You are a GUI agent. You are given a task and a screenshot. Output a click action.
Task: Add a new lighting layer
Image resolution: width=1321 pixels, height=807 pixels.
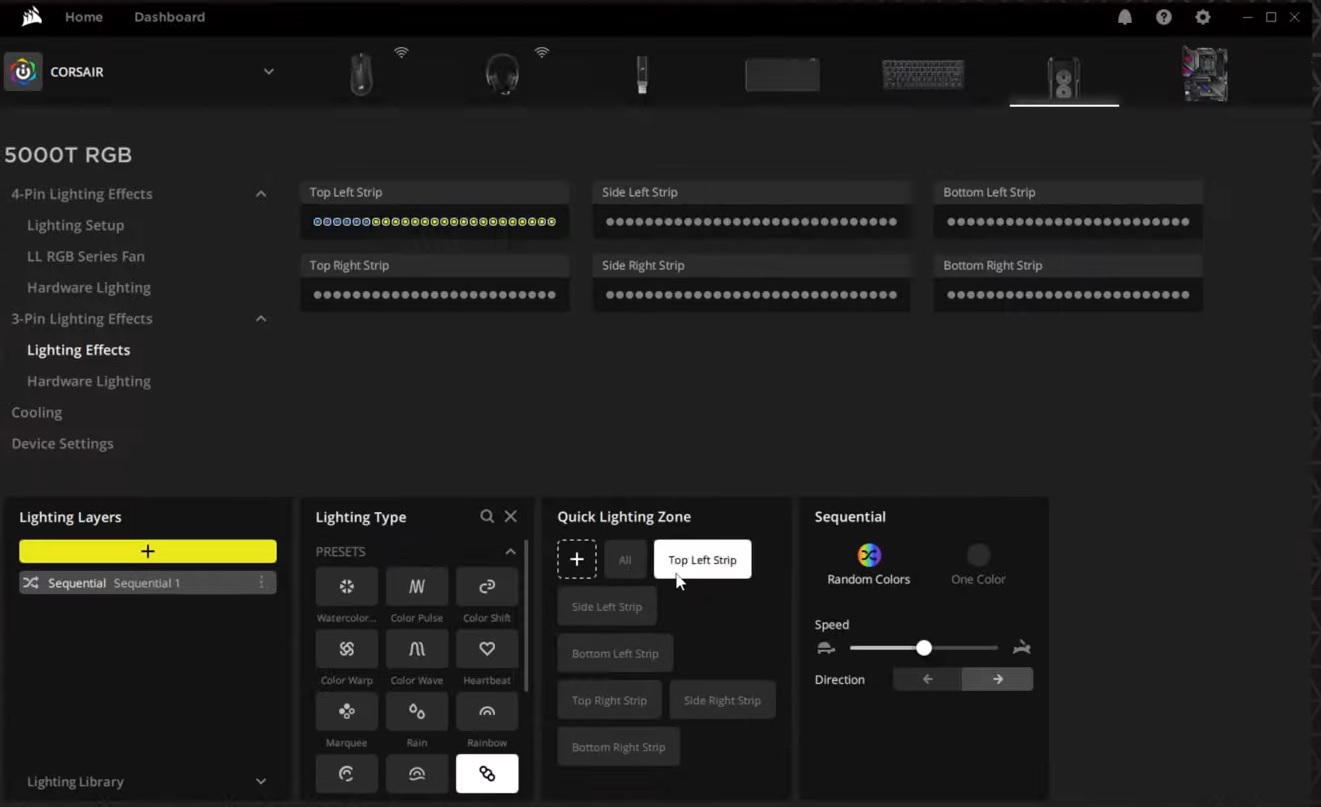point(147,550)
